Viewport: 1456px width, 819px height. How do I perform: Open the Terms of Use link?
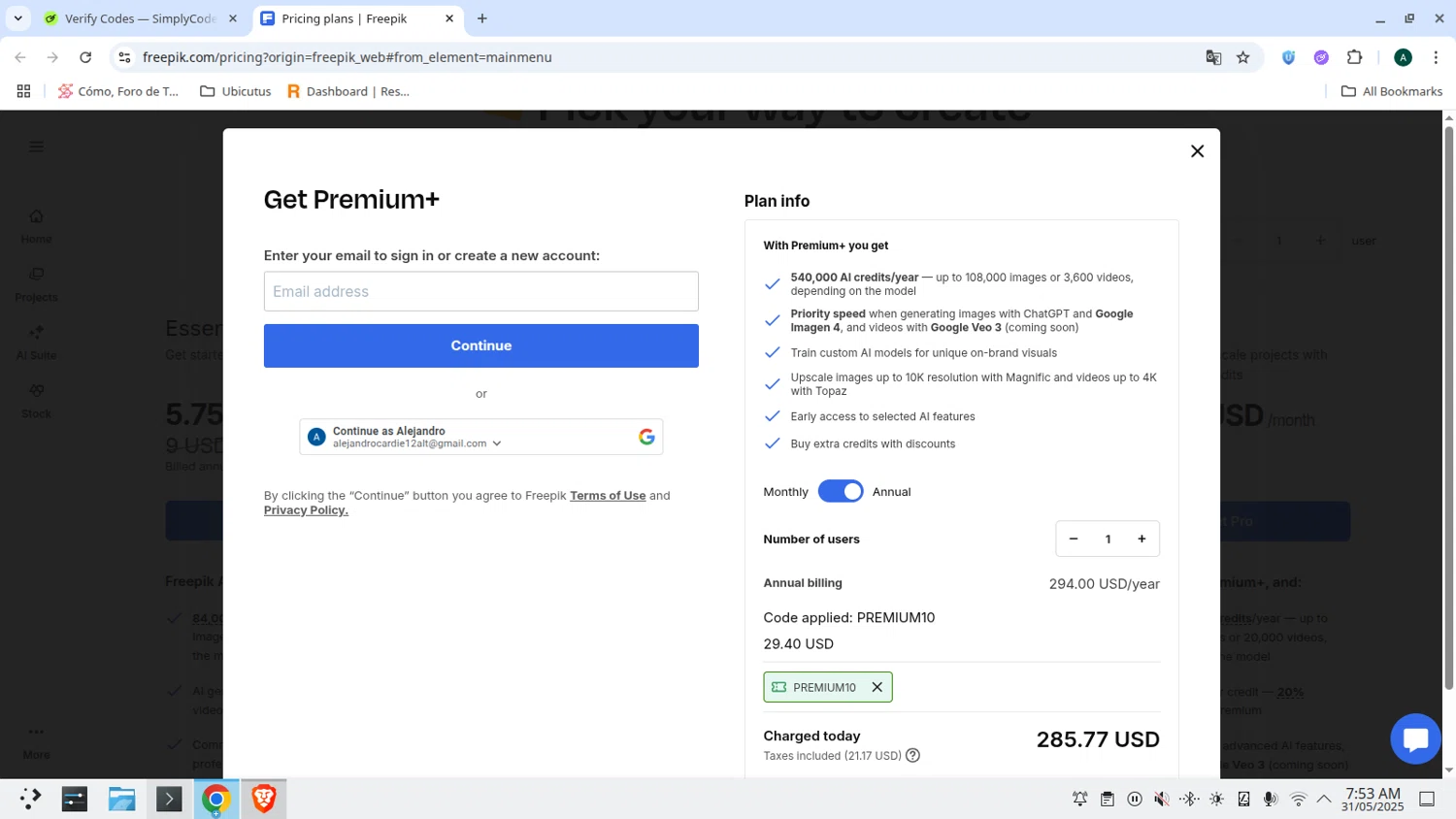coord(607,496)
